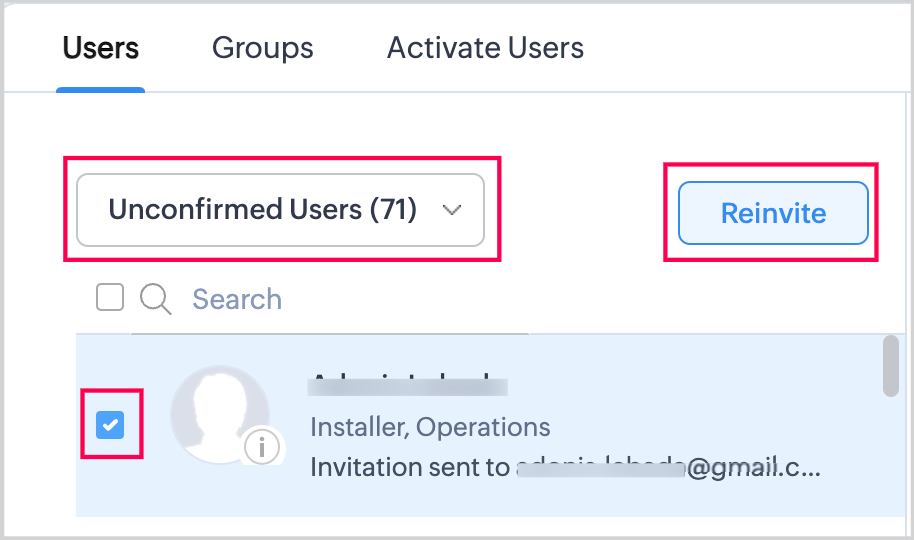Image resolution: width=914 pixels, height=540 pixels.
Task: Uncheck the selected user's checkbox
Action: (x=110, y=425)
